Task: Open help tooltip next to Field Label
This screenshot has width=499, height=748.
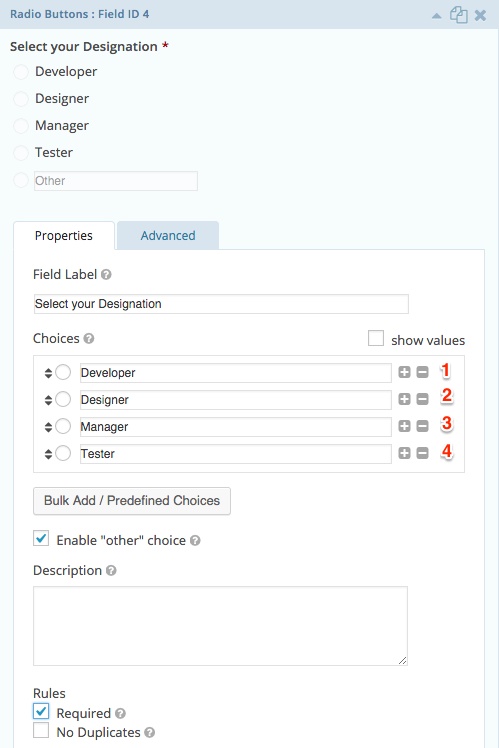Action: 106,275
